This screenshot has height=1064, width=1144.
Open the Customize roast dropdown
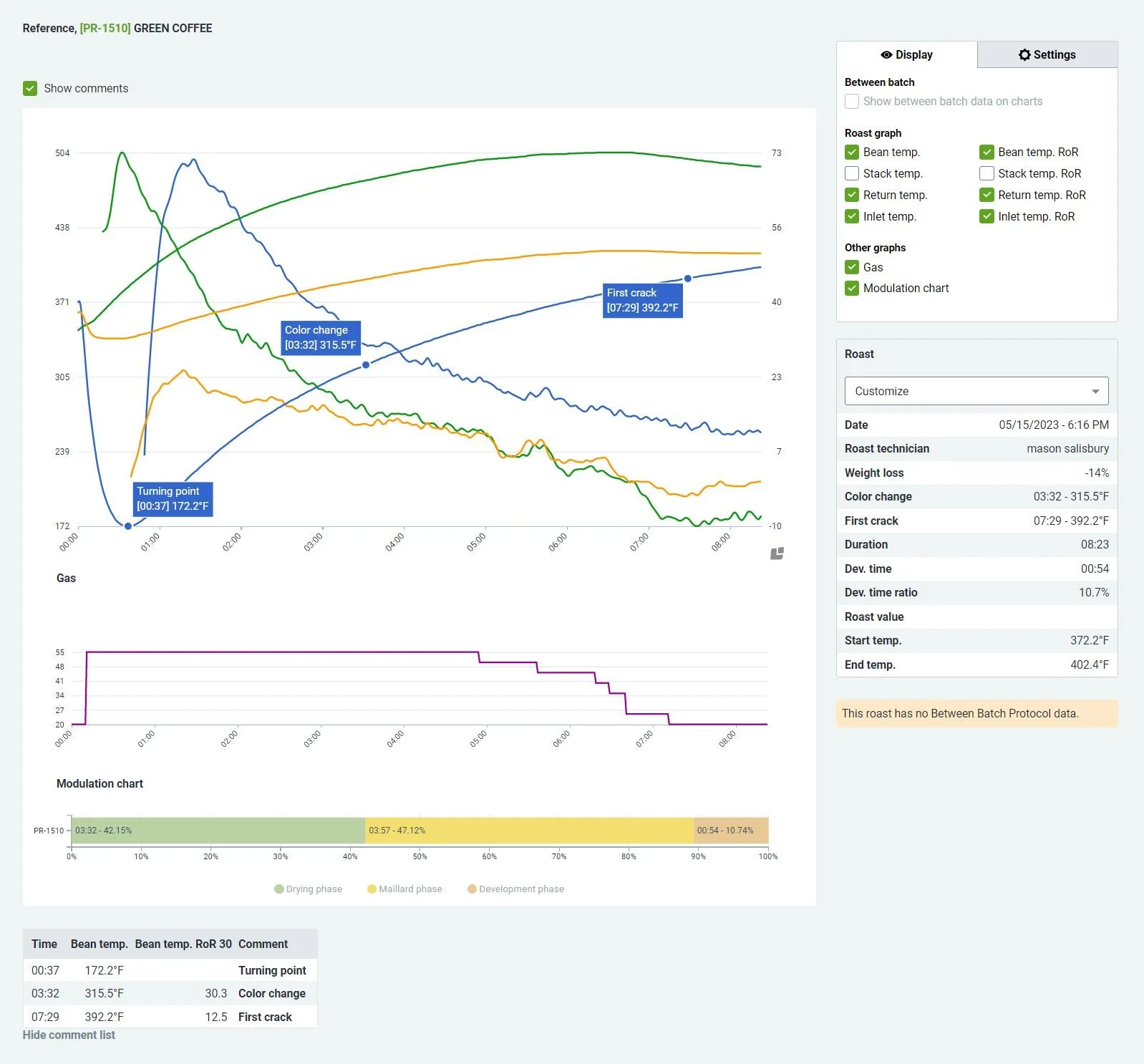pyautogui.click(x=976, y=391)
